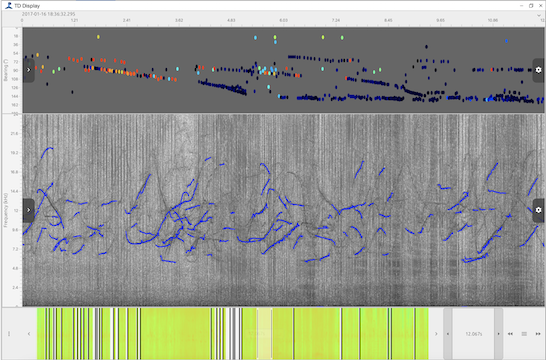
Task: Click the rewind double-arrow playback button
Action: 510,334
